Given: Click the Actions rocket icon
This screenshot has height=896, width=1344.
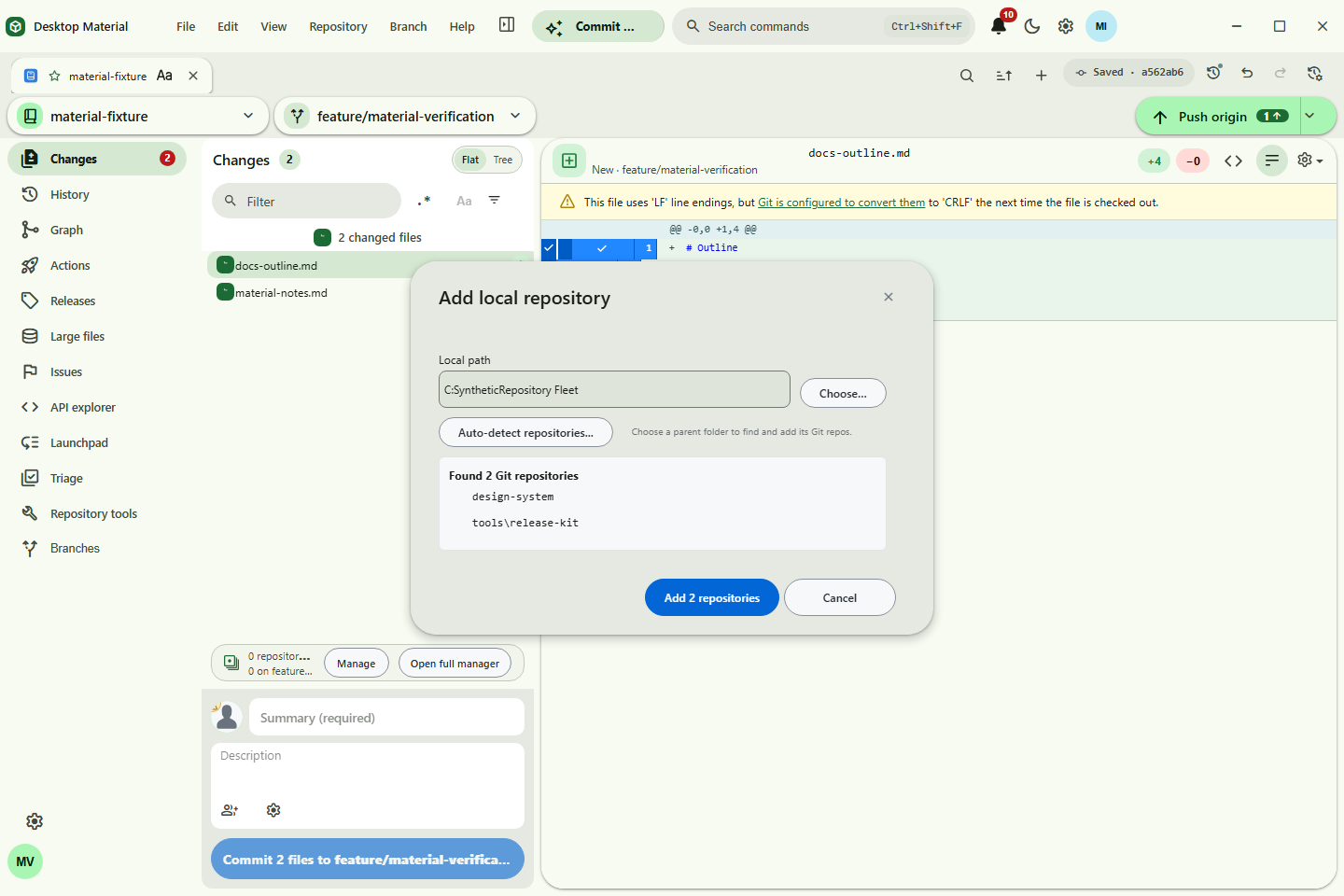Looking at the screenshot, I should click(x=30, y=265).
